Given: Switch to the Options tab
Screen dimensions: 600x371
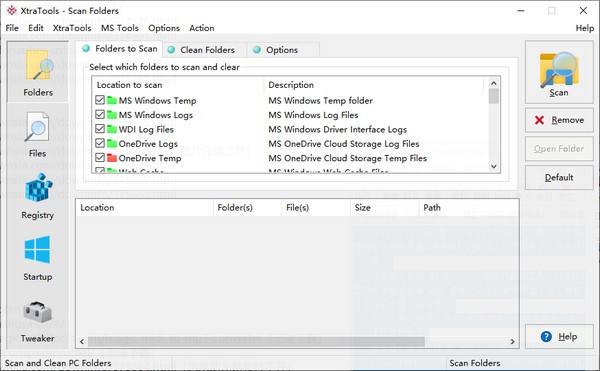Looking at the screenshot, I should point(282,50).
